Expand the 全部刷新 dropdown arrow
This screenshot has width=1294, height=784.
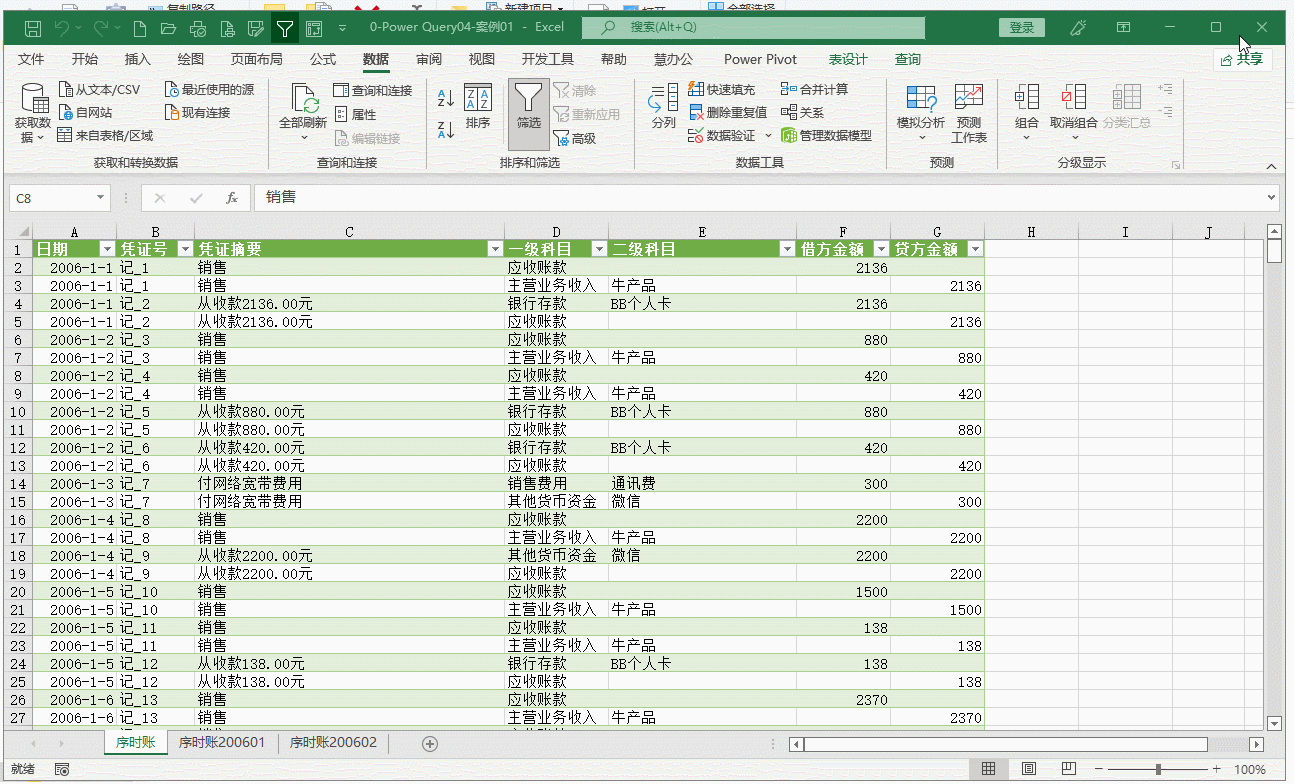[x=304, y=137]
